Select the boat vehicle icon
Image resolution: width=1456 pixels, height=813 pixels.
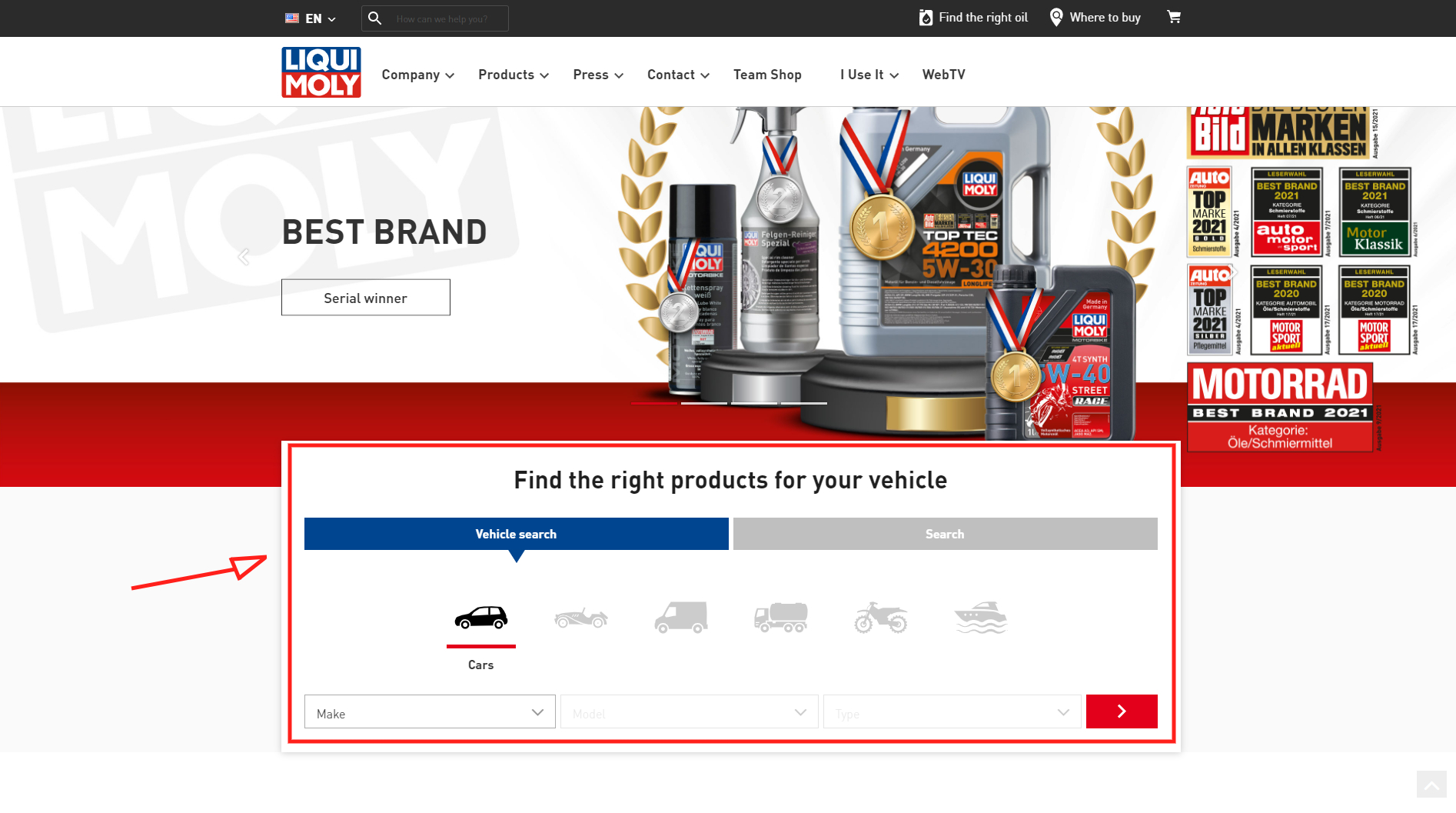[x=981, y=618]
